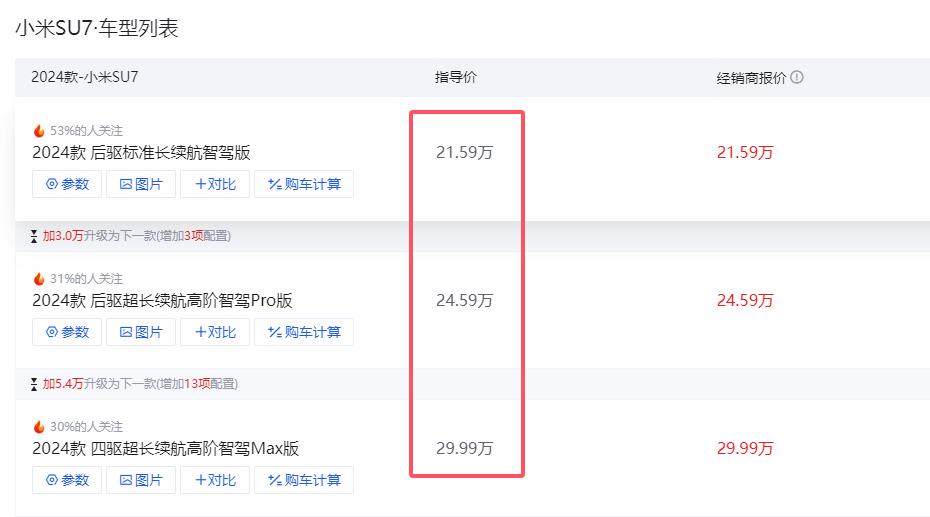This screenshot has width=930, height=517.
Task: Click the red 29.99万 dealer price
Action: point(745,448)
